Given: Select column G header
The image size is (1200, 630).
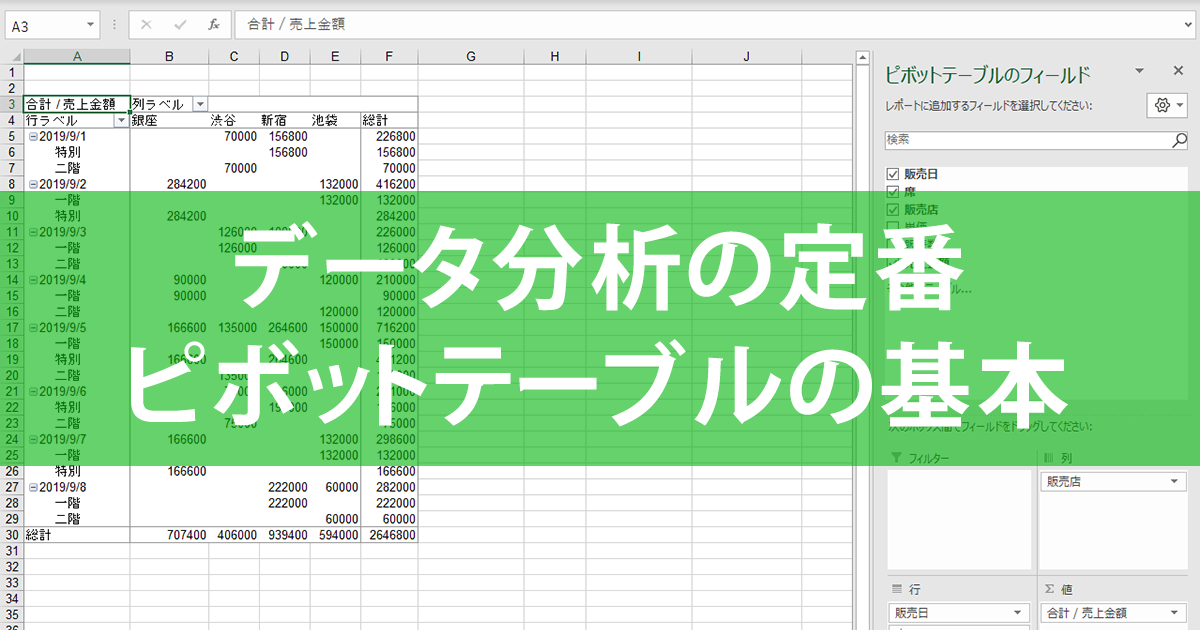Looking at the screenshot, I should click(470, 57).
